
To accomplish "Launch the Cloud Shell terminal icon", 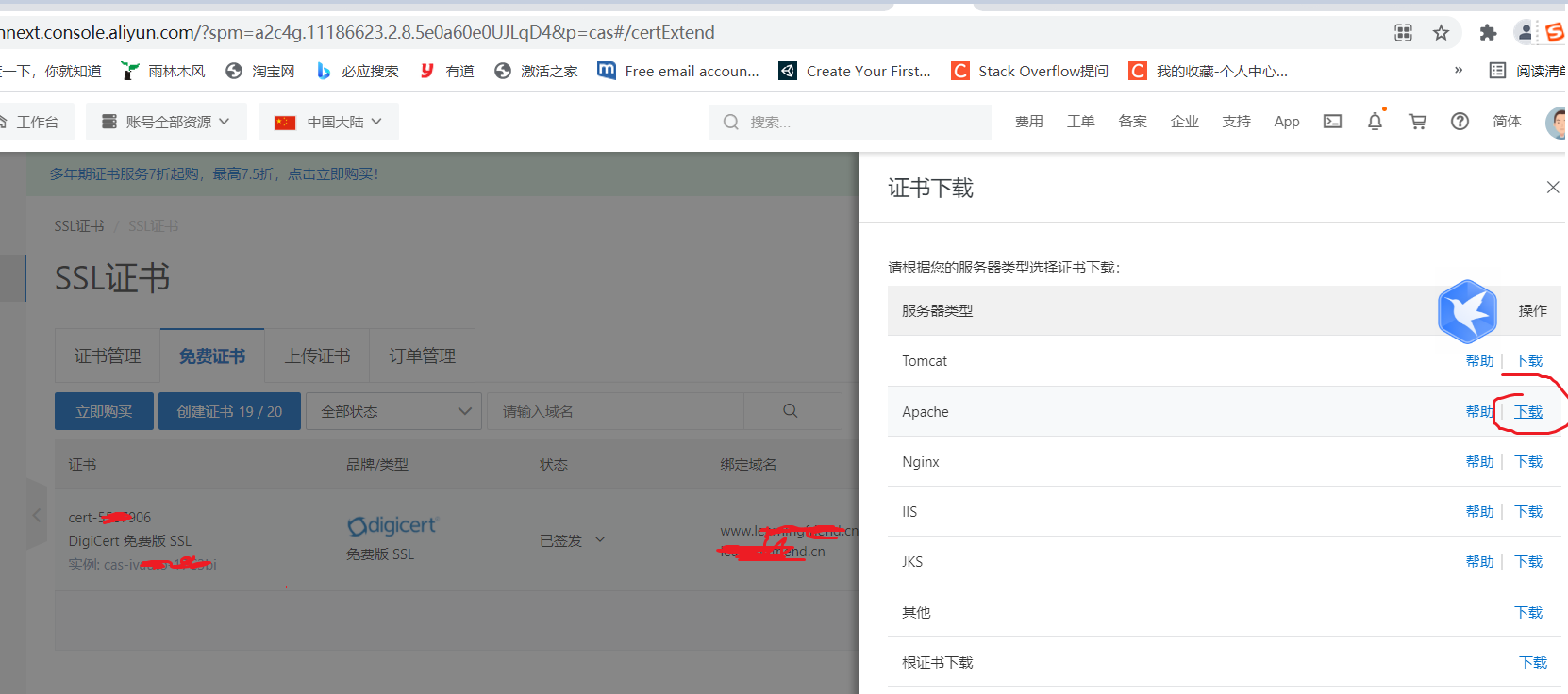I will (x=1332, y=122).
